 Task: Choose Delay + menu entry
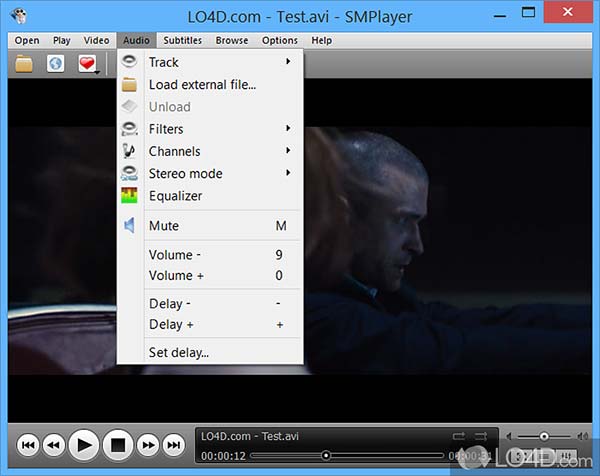click(210, 324)
